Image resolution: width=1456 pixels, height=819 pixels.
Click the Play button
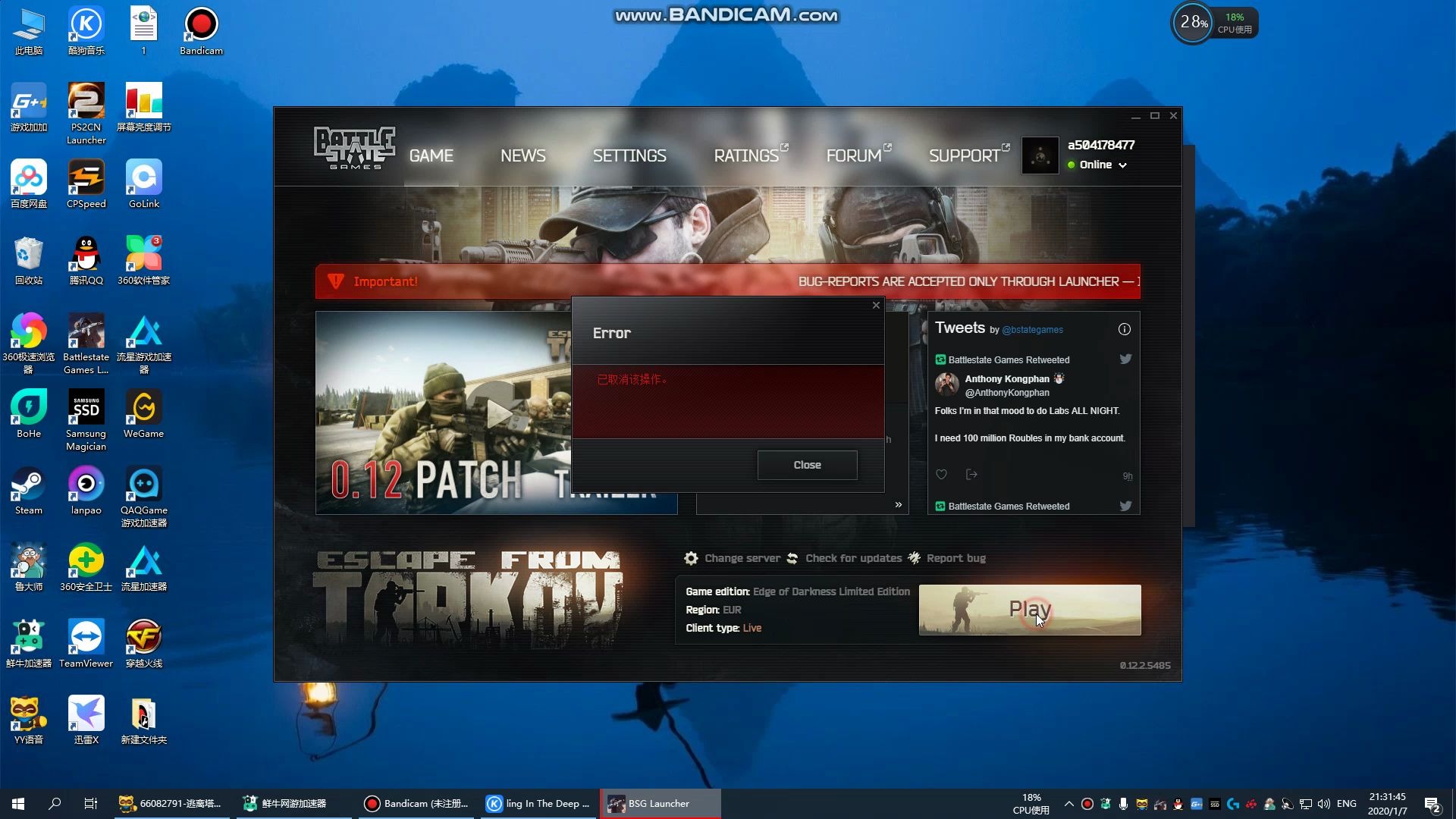[1030, 610]
